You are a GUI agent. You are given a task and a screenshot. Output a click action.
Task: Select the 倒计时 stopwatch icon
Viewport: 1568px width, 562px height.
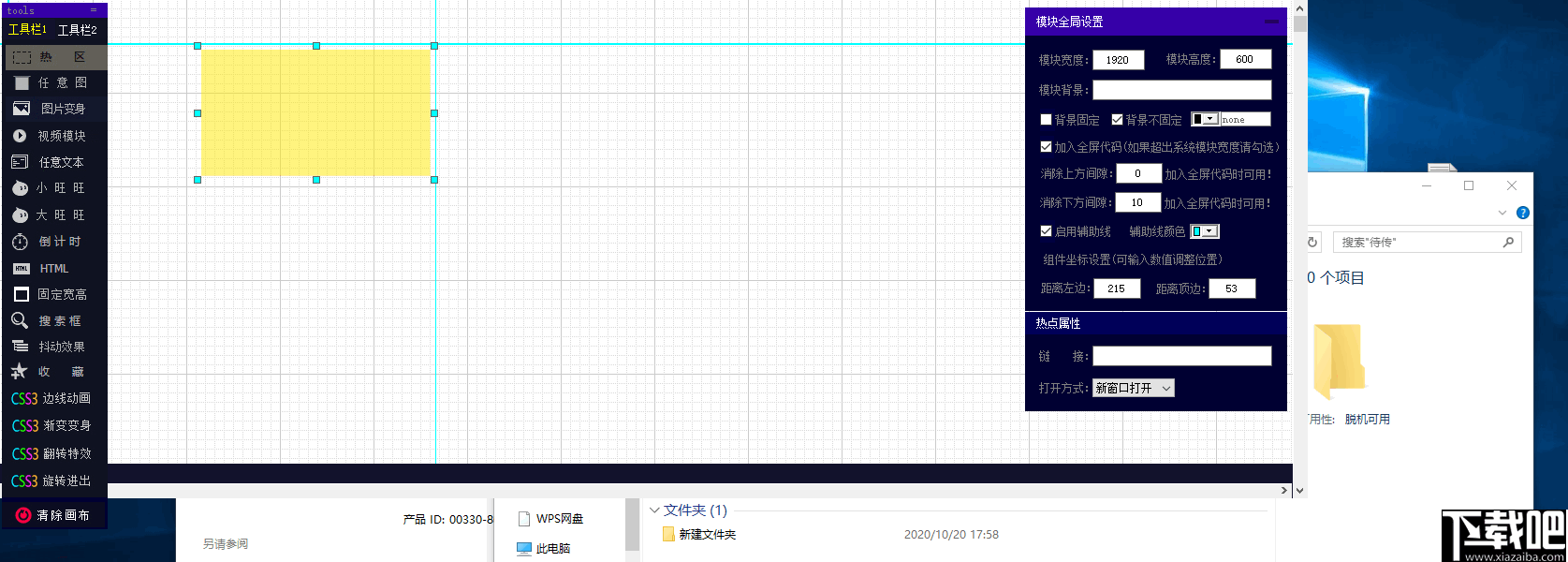pyautogui.click(x=20, y=242)
